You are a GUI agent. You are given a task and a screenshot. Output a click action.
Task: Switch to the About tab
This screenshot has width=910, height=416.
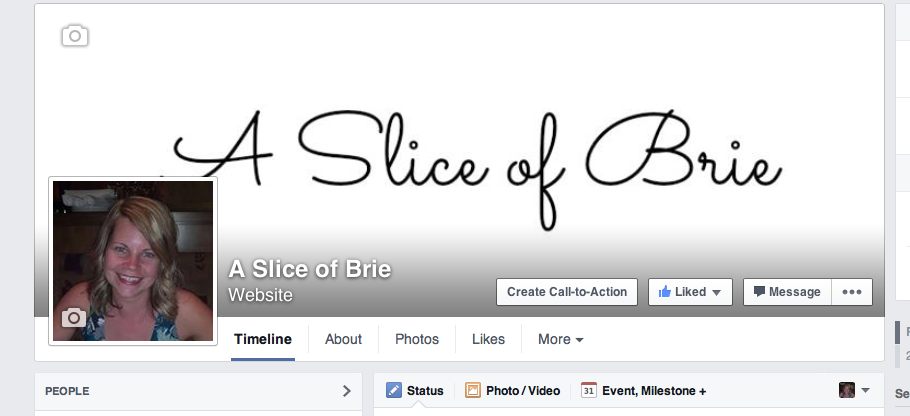(343, 339)
